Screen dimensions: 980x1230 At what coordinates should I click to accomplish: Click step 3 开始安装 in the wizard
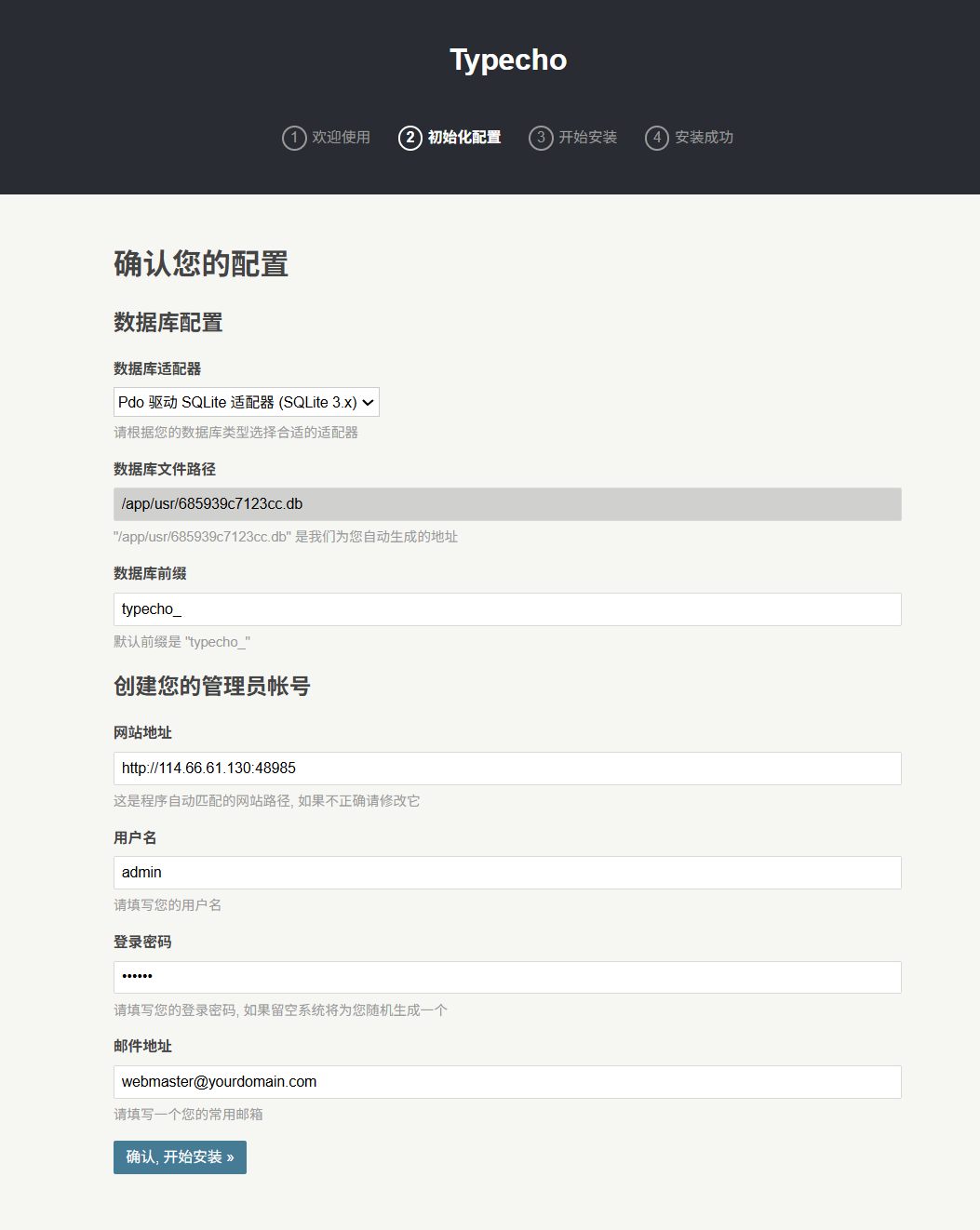pos(573,138)
